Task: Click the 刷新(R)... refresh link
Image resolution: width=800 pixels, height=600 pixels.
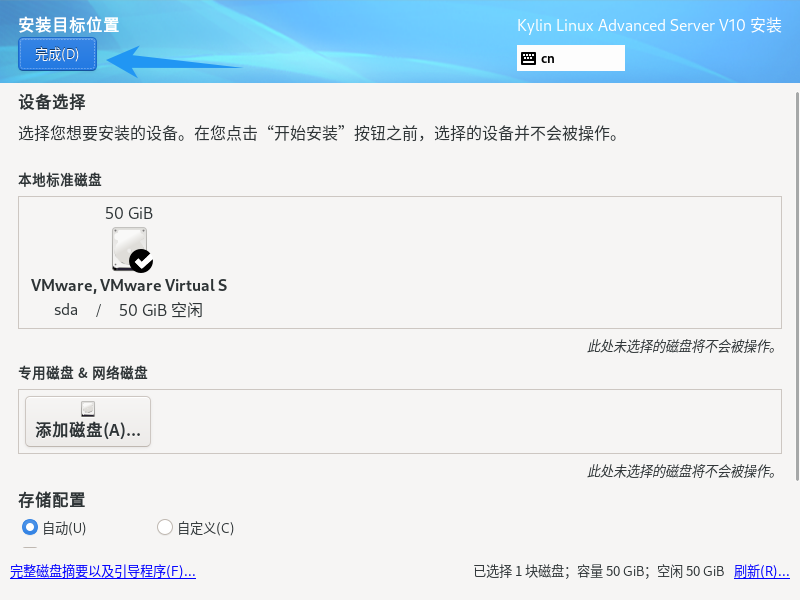Action: click(761, 571)
